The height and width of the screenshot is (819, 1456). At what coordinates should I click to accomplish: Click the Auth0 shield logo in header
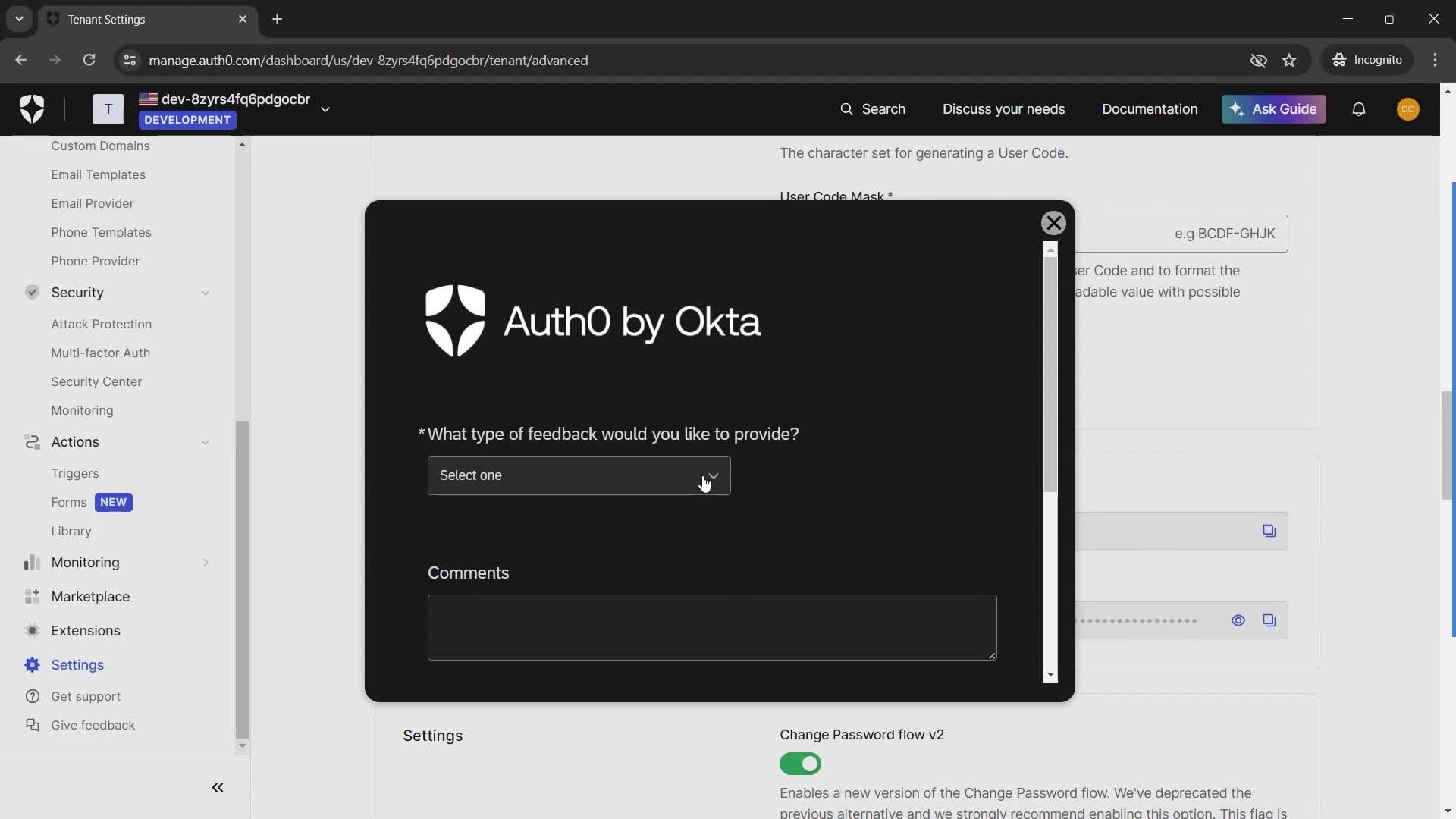pos(32,109)
